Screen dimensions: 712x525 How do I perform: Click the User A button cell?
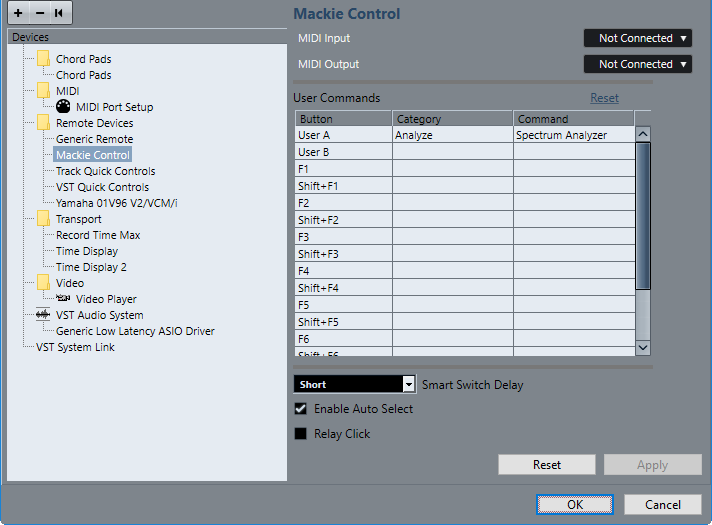tap(343, 135)
